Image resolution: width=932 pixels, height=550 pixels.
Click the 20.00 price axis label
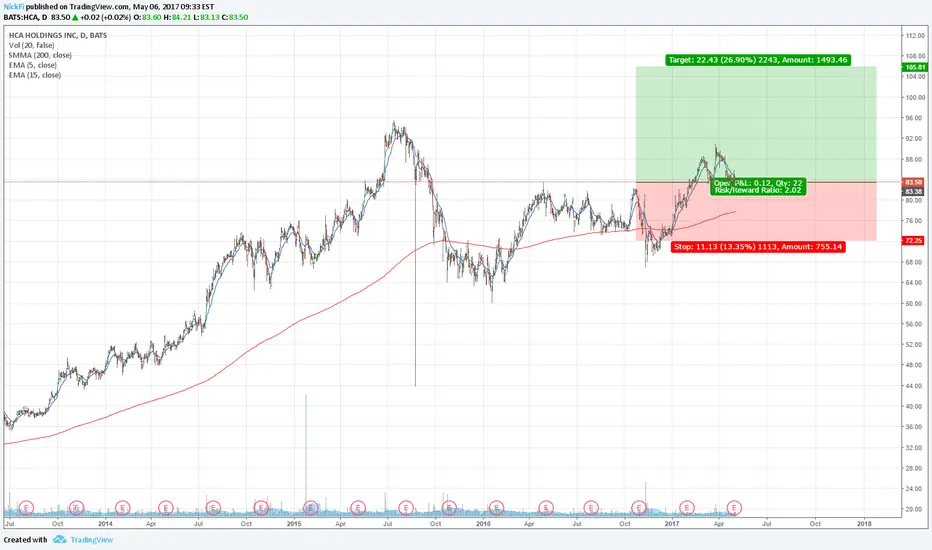click(x=914, y=510)
